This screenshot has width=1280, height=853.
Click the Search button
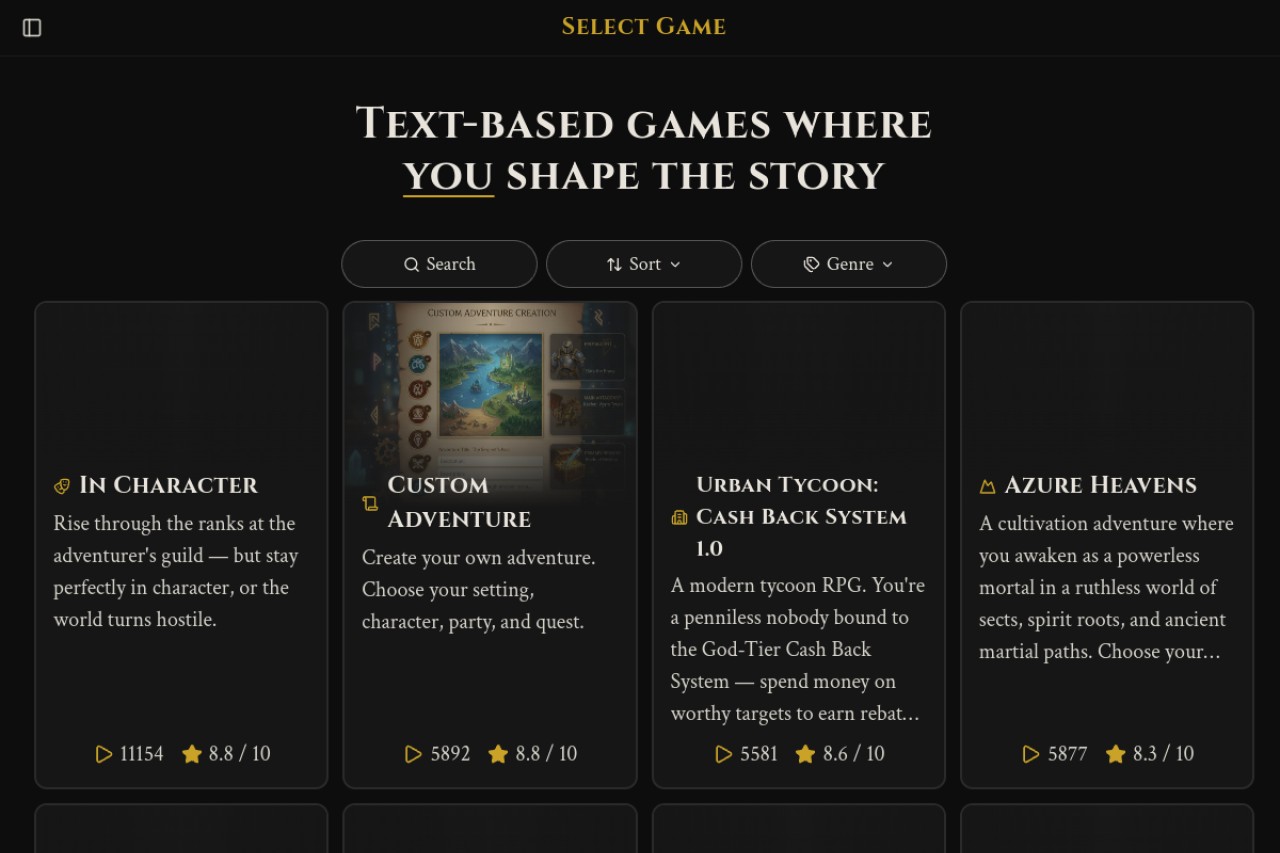tap(439, 264)
